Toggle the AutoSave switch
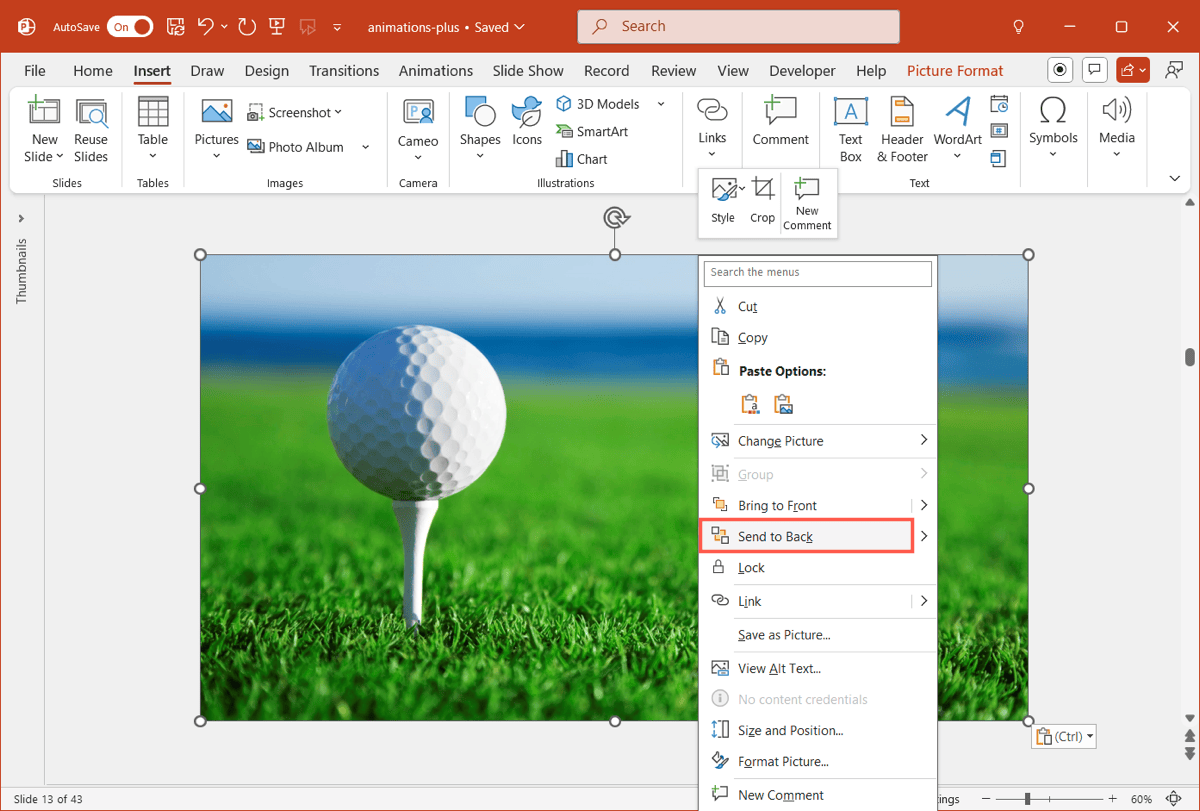Screen dimensions: 1200x811 (x=130, y=27)
